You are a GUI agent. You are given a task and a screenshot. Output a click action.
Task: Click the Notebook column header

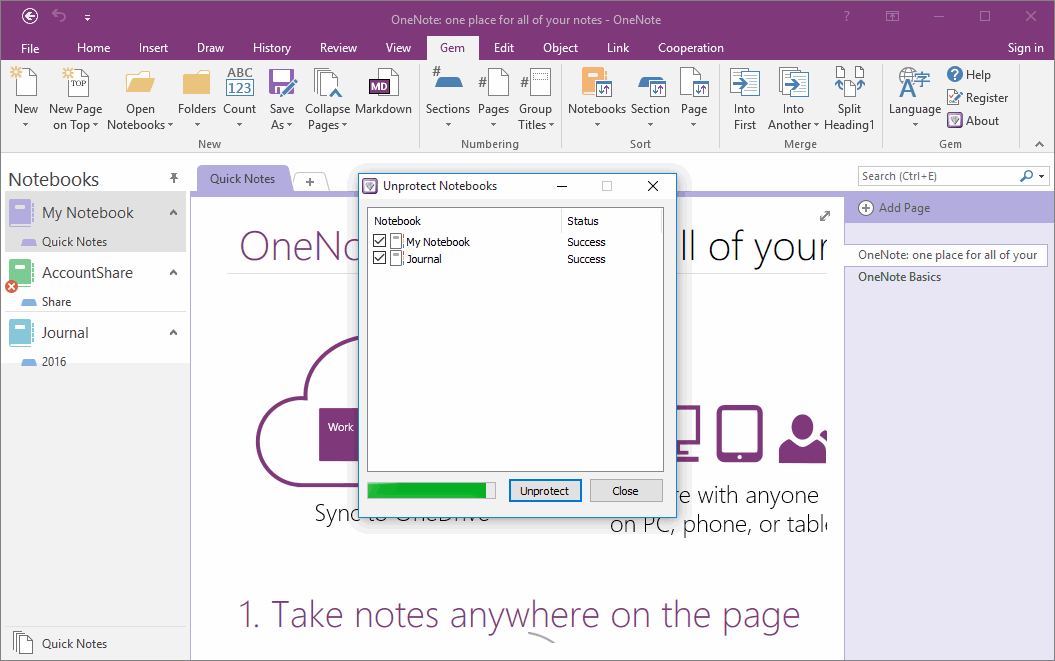click(464, 221)
